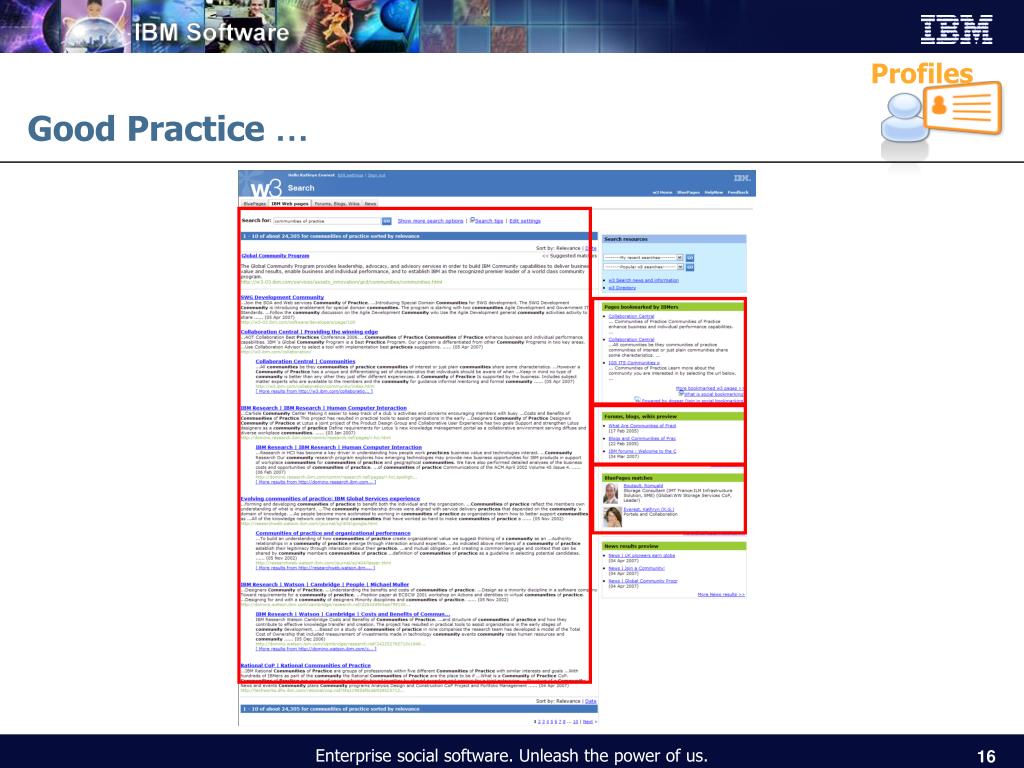
Task: Click More News results link
Action: pyautogui.click(x=721, y=594)
